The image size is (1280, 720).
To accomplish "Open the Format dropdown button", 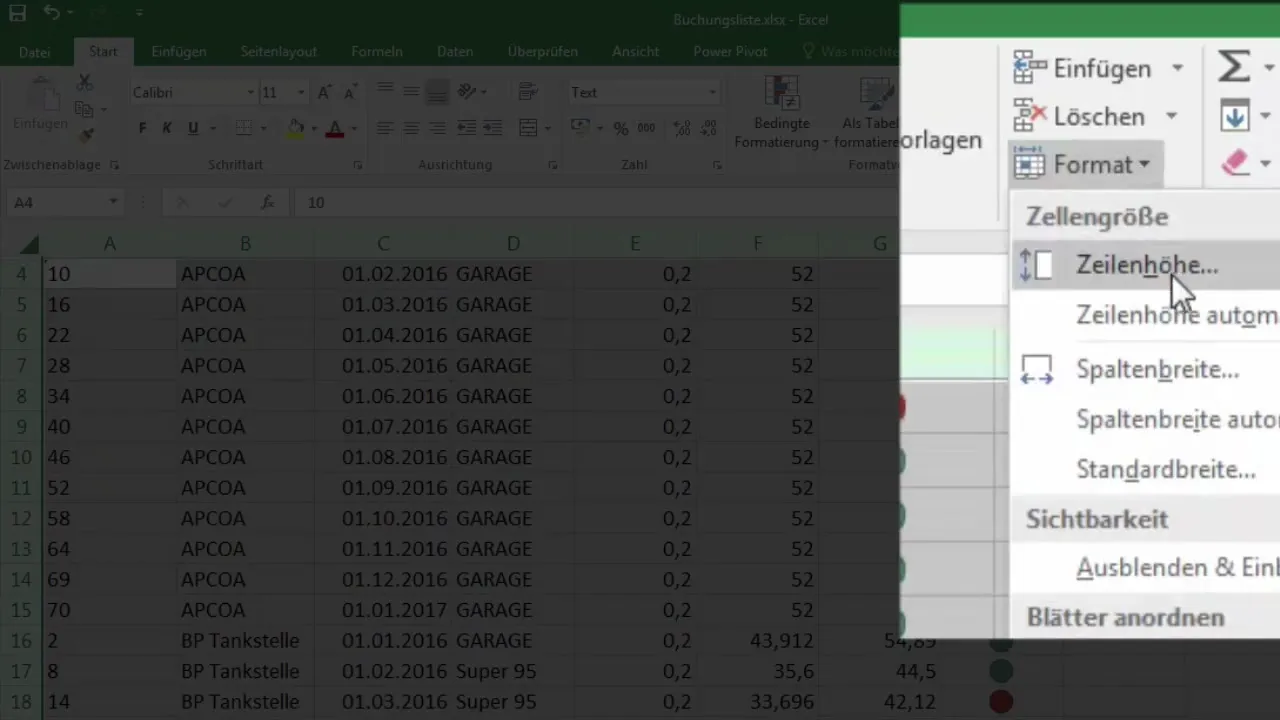I will (1086, 164).
